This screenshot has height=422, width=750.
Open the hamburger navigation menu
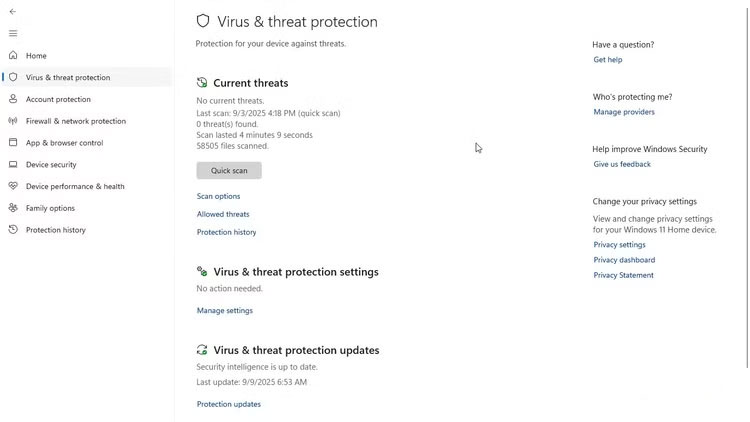pos(13,33)
